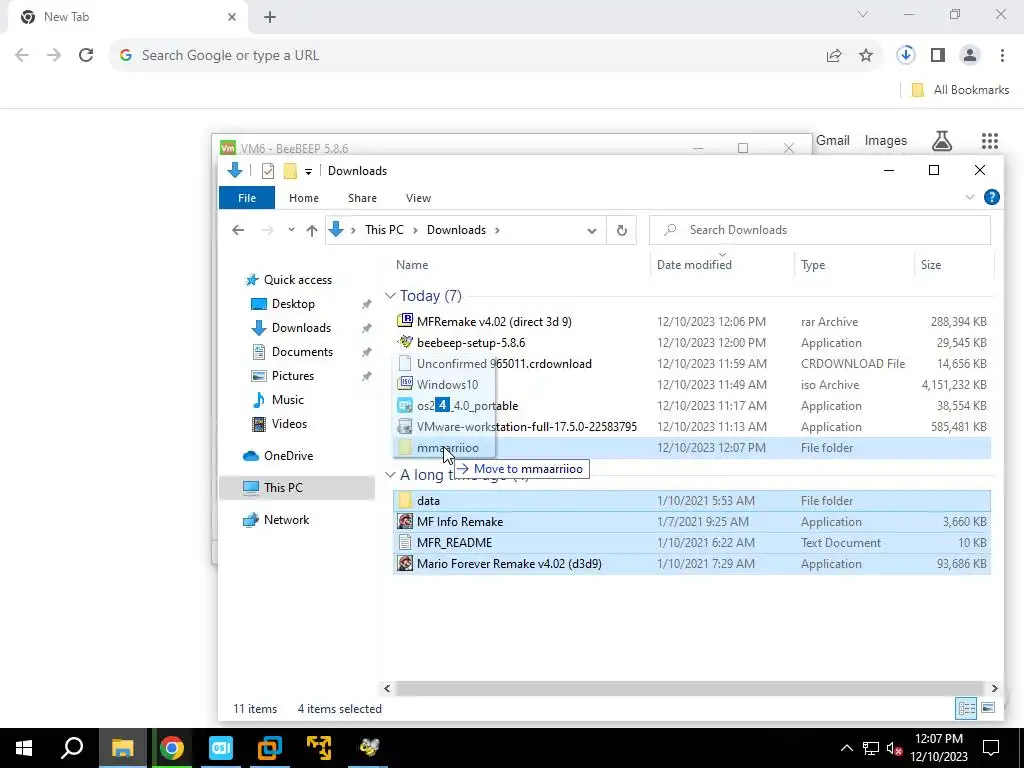Click the Explorer Properties quick access icon
The width and height of the screenshot is (1024, 768).
point(268,171)
